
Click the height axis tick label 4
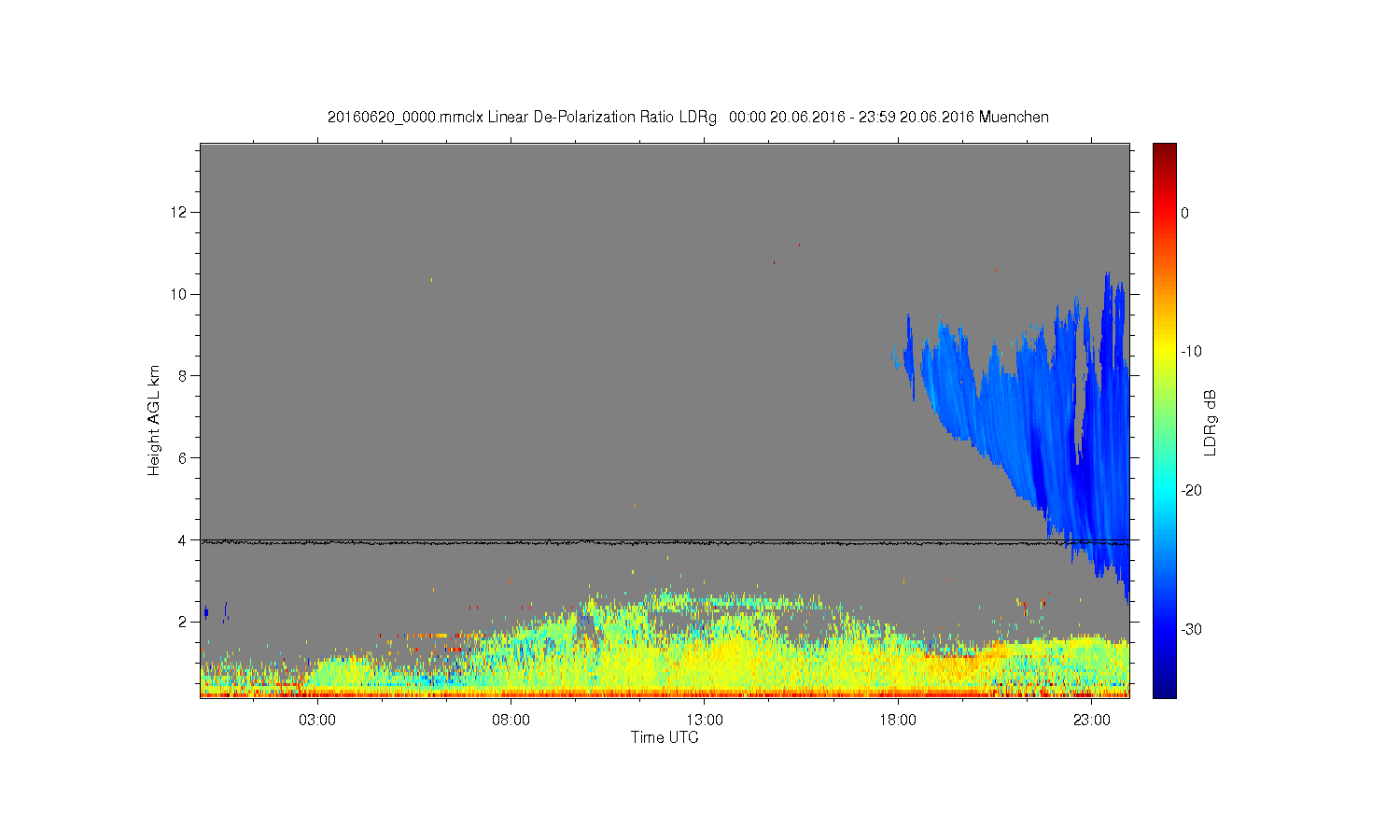click(x=183, y=539)
